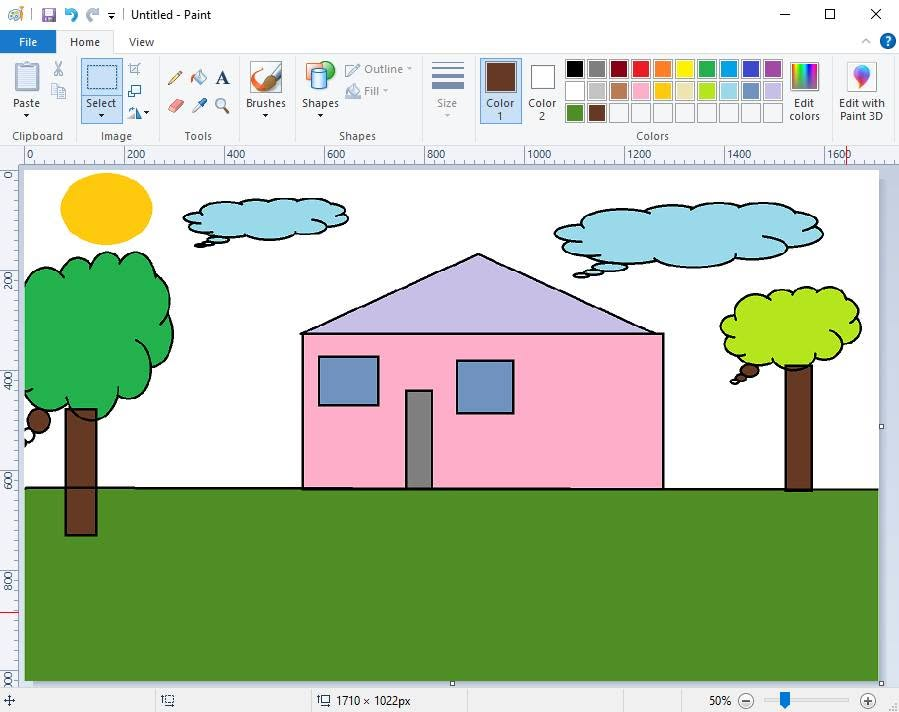Click the Brushes tool icon
This screenshot has width=899, height=712.
265,77
